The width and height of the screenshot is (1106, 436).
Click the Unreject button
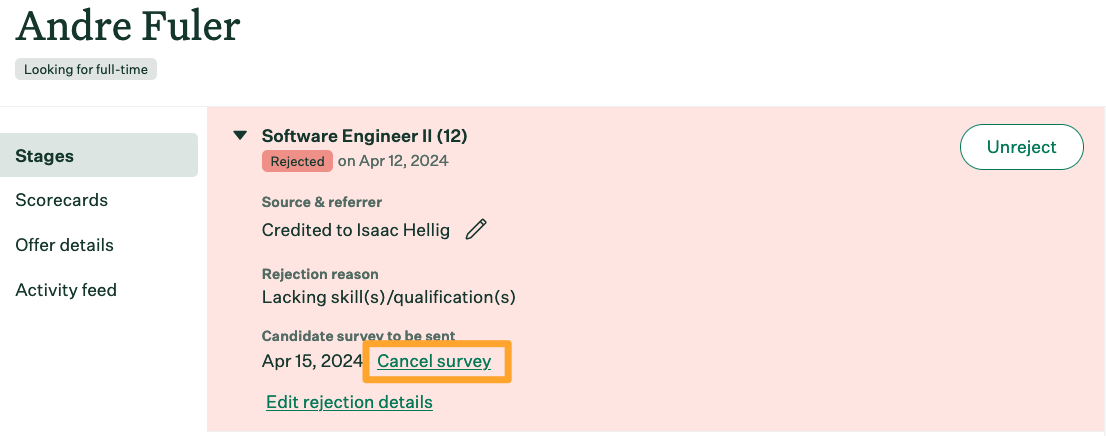1021,147
